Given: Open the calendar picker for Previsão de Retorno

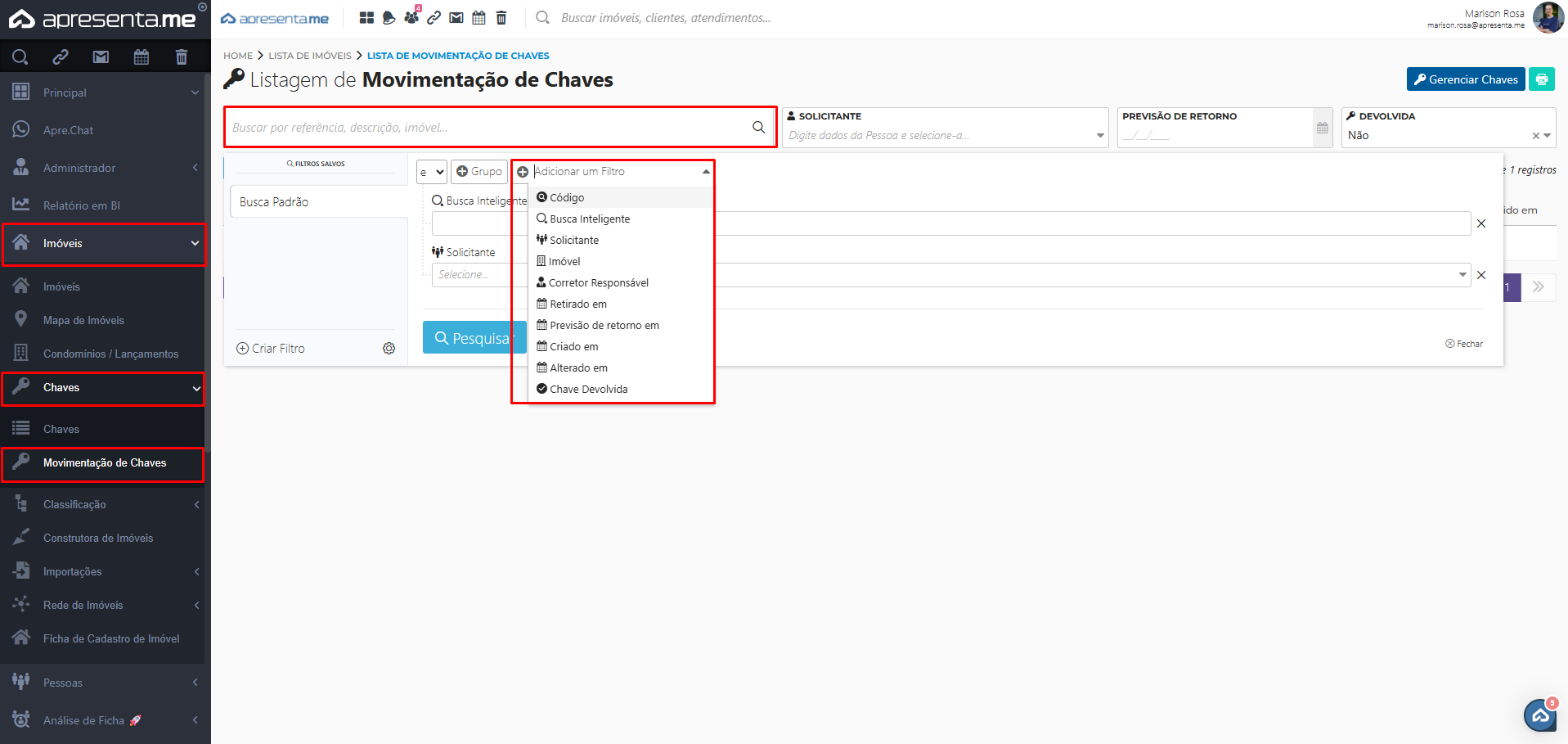Looking at the screenshot, I should pyautogui.click(x=1322, y=129).
